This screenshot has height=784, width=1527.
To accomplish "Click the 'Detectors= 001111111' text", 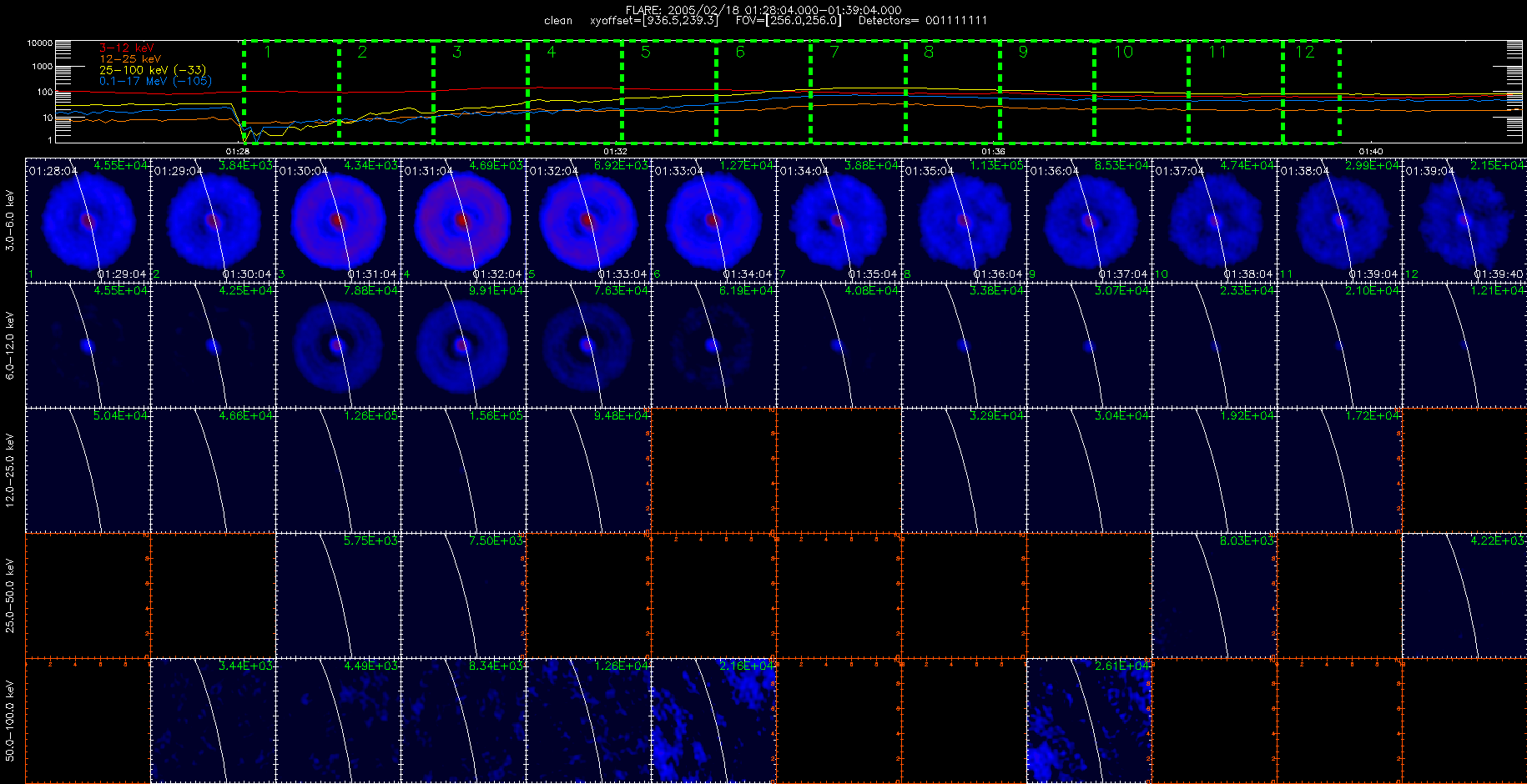I will [923, 21].
